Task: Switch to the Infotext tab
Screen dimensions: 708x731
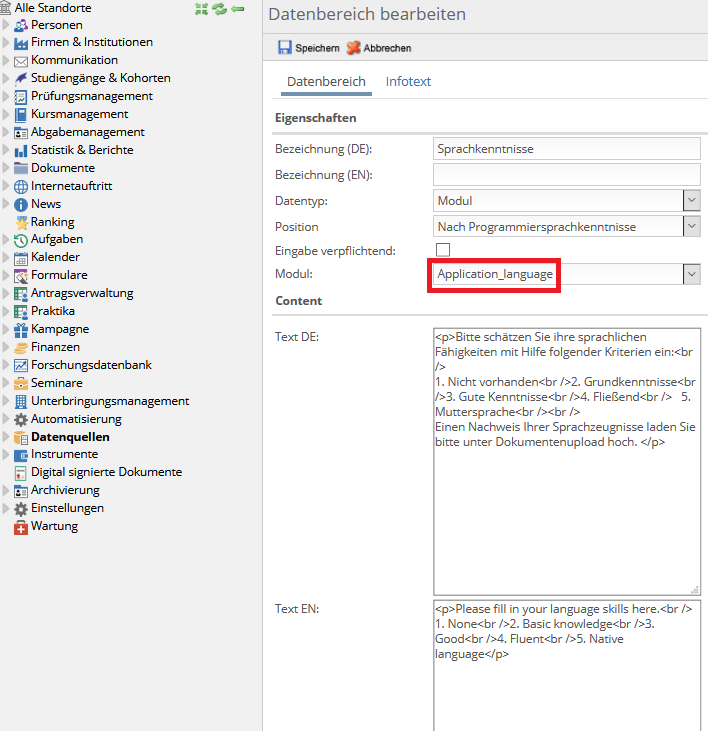Action: 408,82
